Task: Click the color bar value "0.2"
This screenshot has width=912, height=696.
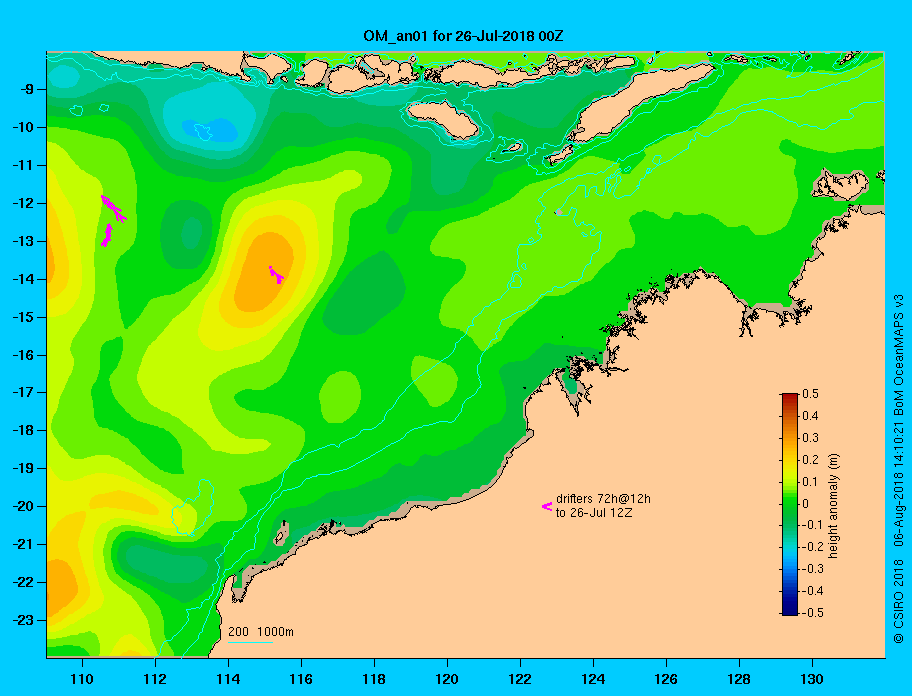Action: tap(810, 459)
